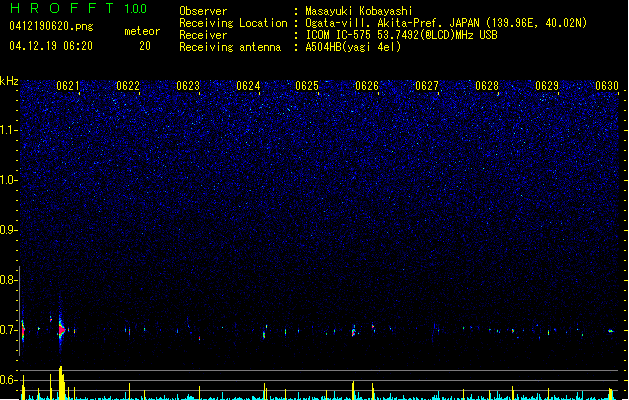Click the 0627 time marker
Image resolution: width=629 pixels, height=400 pixels.
point(427,86)
